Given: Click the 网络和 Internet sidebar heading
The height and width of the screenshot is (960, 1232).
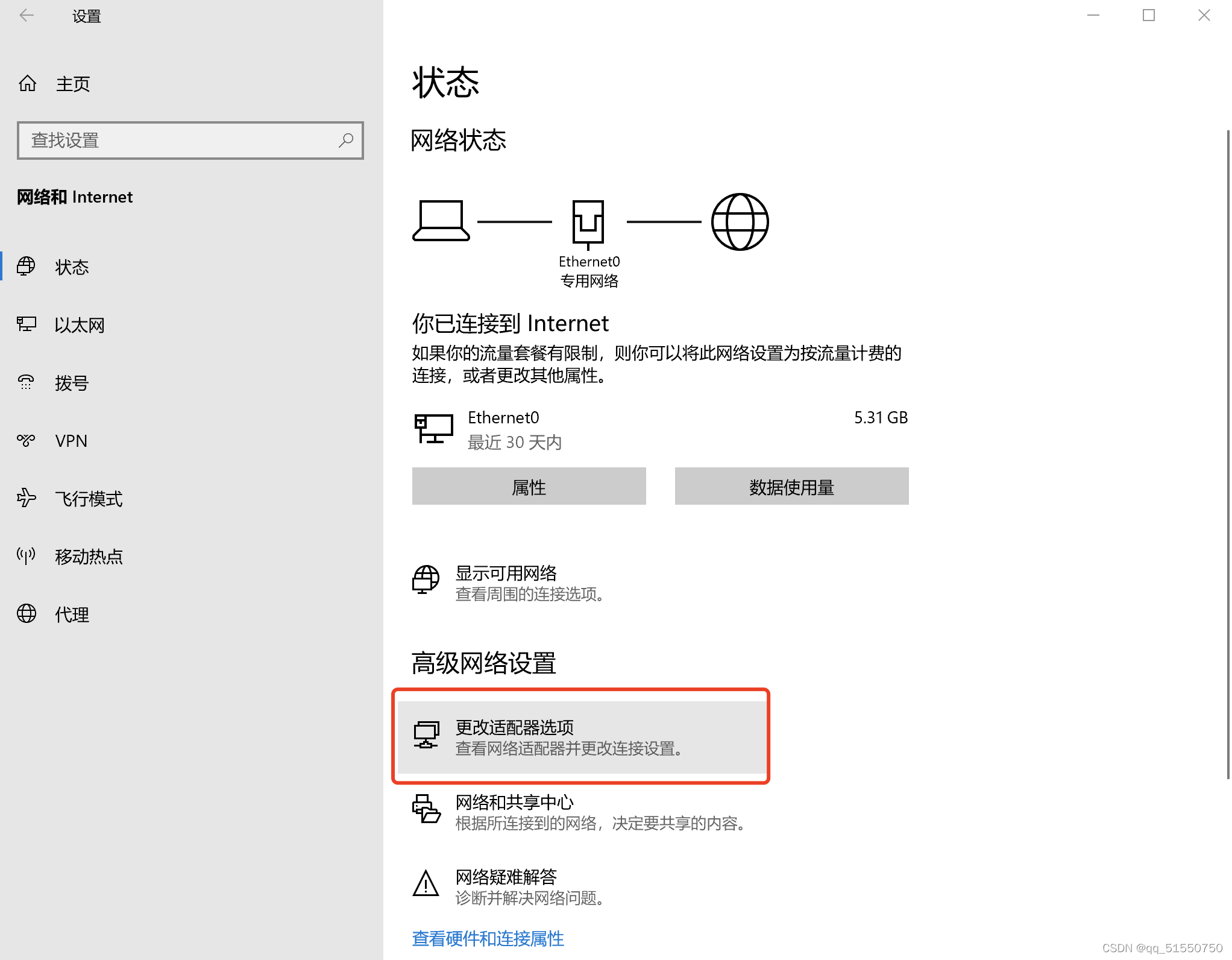Looking at the screenshot, I should 75,197.
